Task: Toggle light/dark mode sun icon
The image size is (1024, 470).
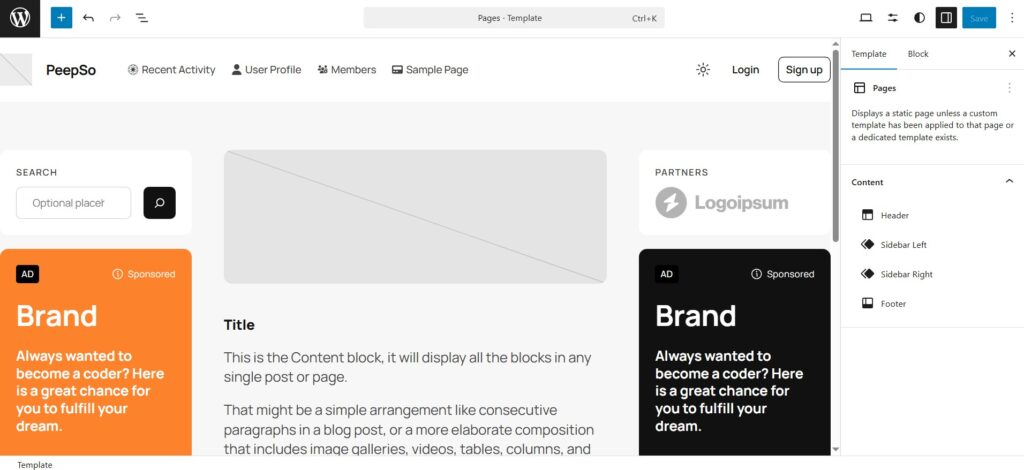Action: [703, 70]
